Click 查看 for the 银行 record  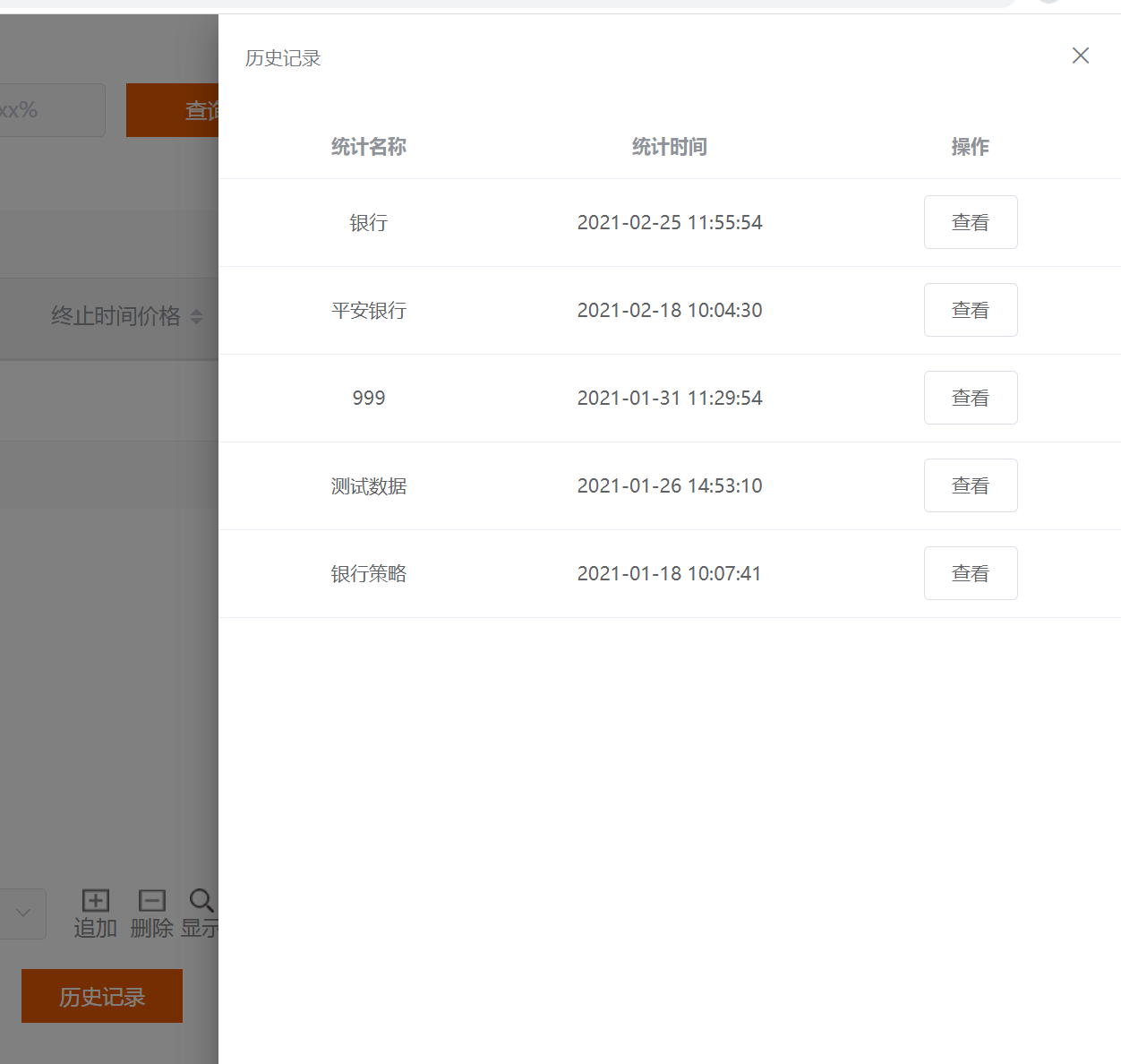[970, 222]
